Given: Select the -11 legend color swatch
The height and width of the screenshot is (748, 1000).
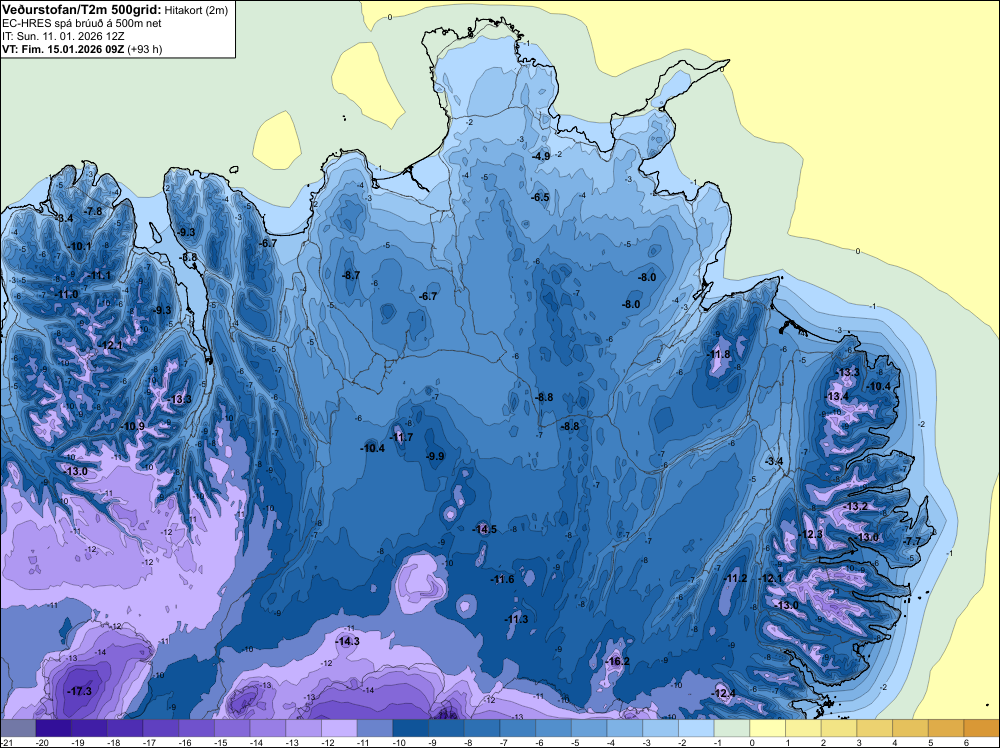Looking at the screenshot, I should pyautogui.click(x=375, y=728).
